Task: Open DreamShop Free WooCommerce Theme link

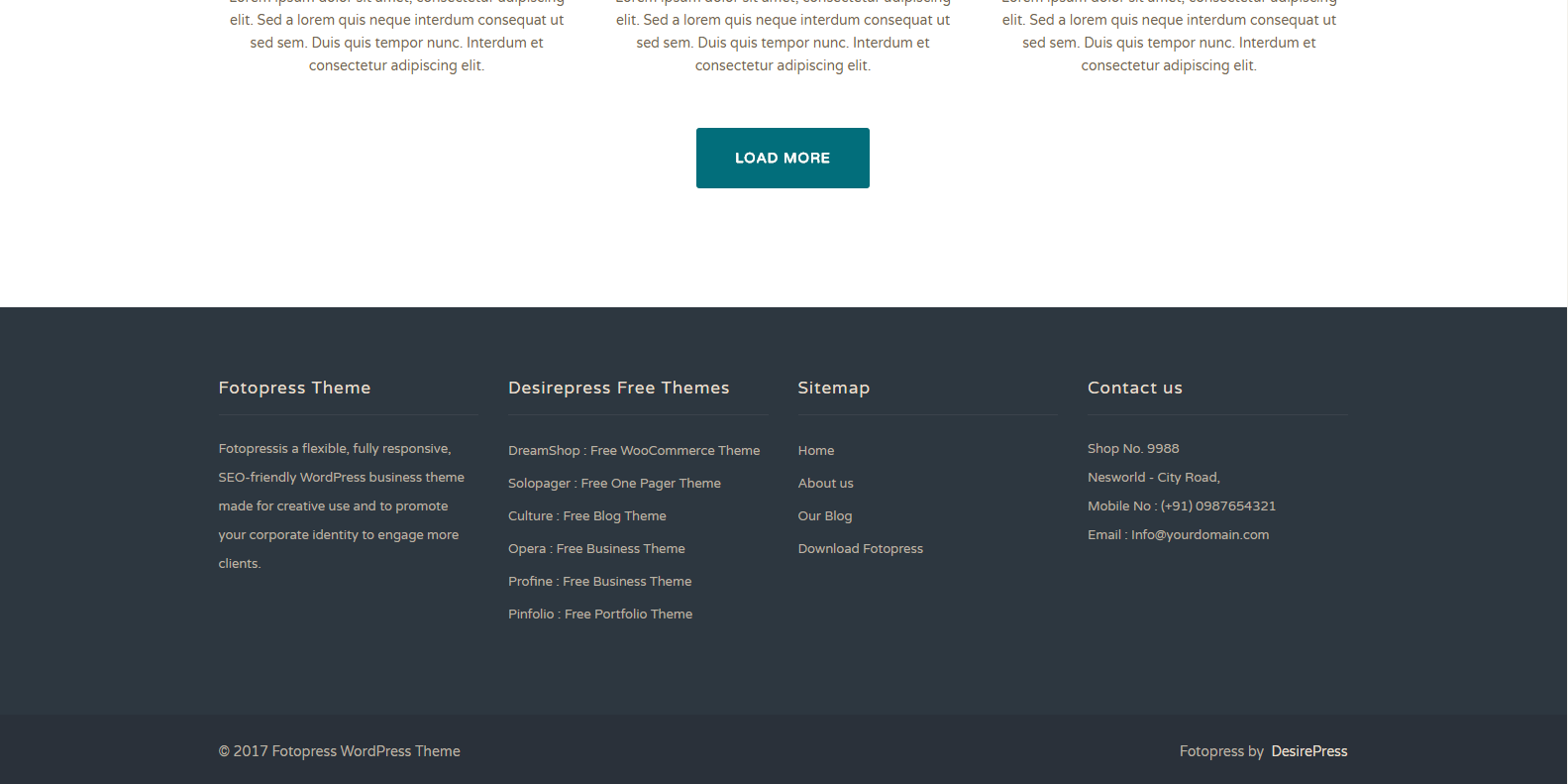Action: [x=634, y=450]
